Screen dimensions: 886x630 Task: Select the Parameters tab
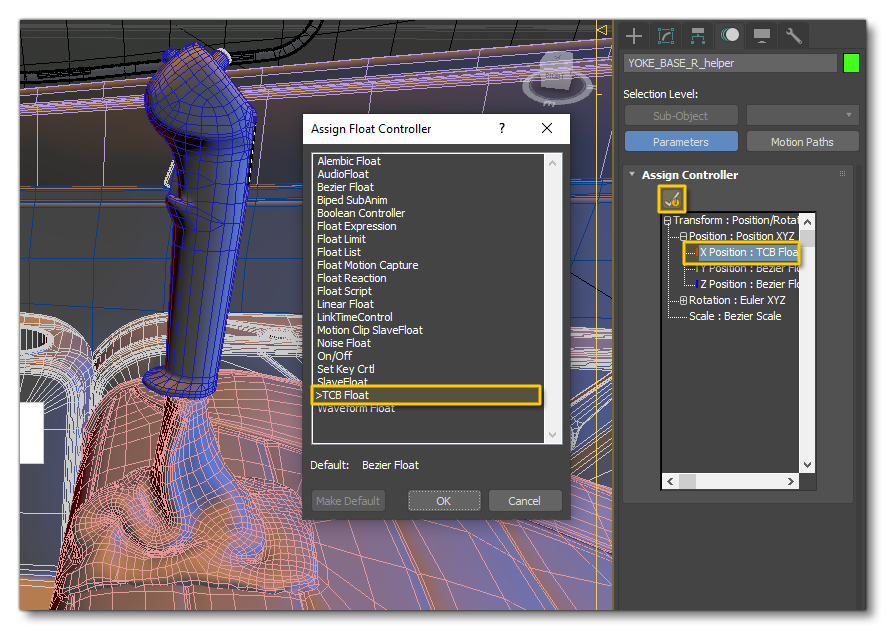[681, 141]
